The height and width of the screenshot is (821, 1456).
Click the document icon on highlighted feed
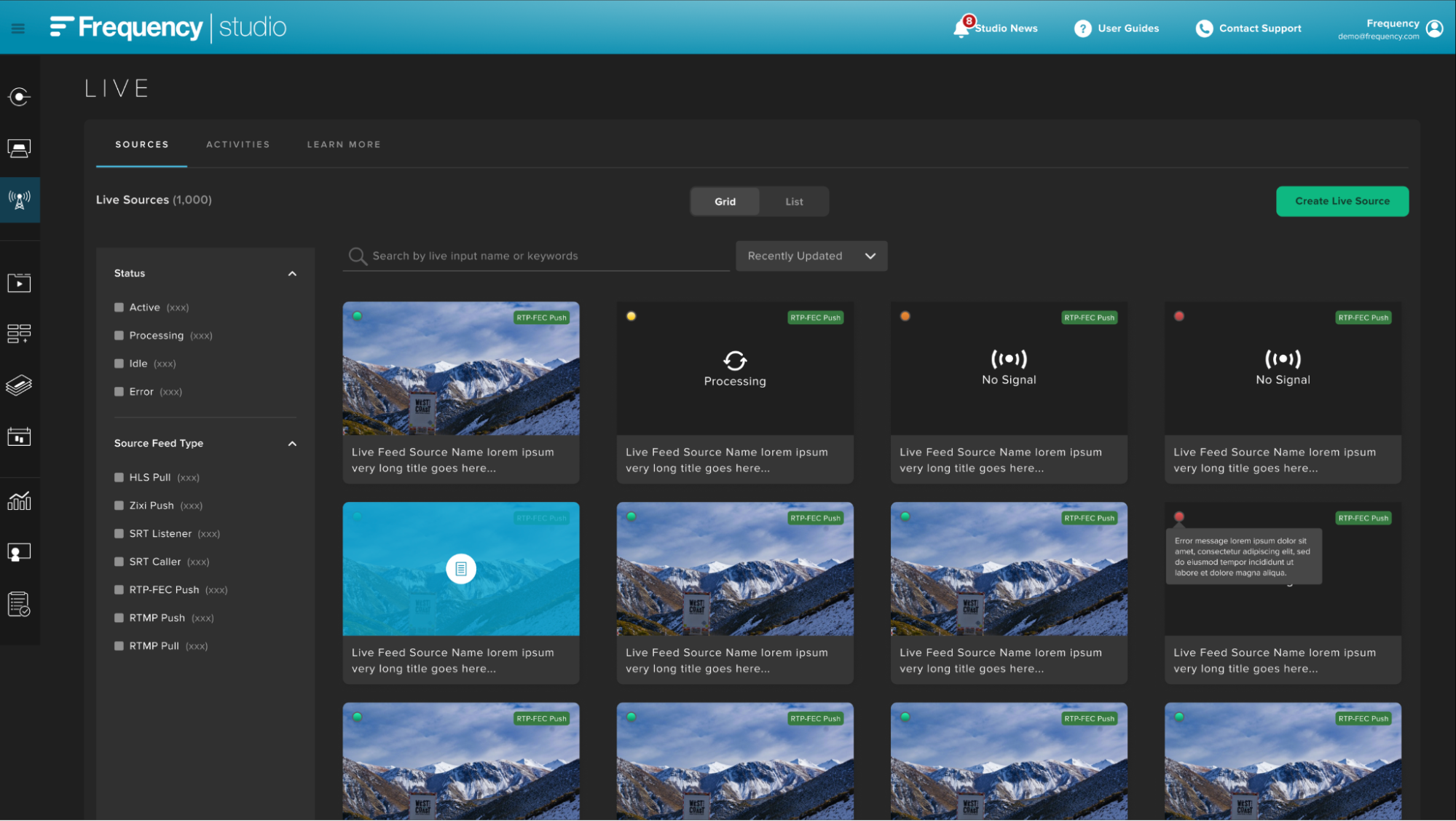click(460, 569)
